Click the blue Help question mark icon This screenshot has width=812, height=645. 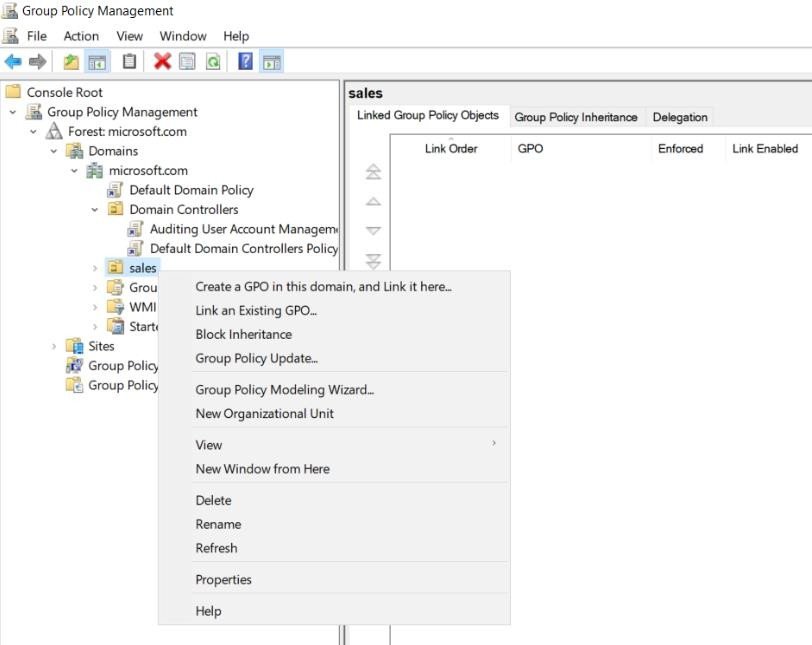245,62
